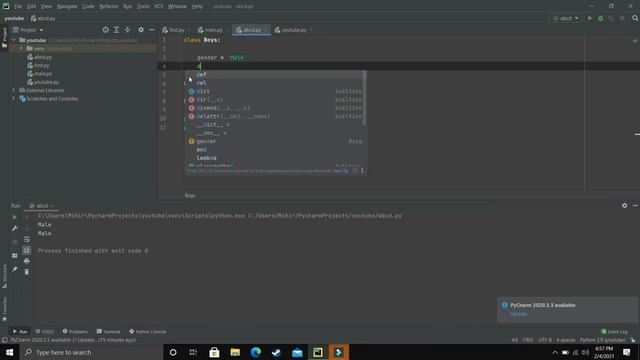The width and height of the screenshot is (640, 360).
Task: Choose 'lambda' from the completion popup
Action: point(276,158)
